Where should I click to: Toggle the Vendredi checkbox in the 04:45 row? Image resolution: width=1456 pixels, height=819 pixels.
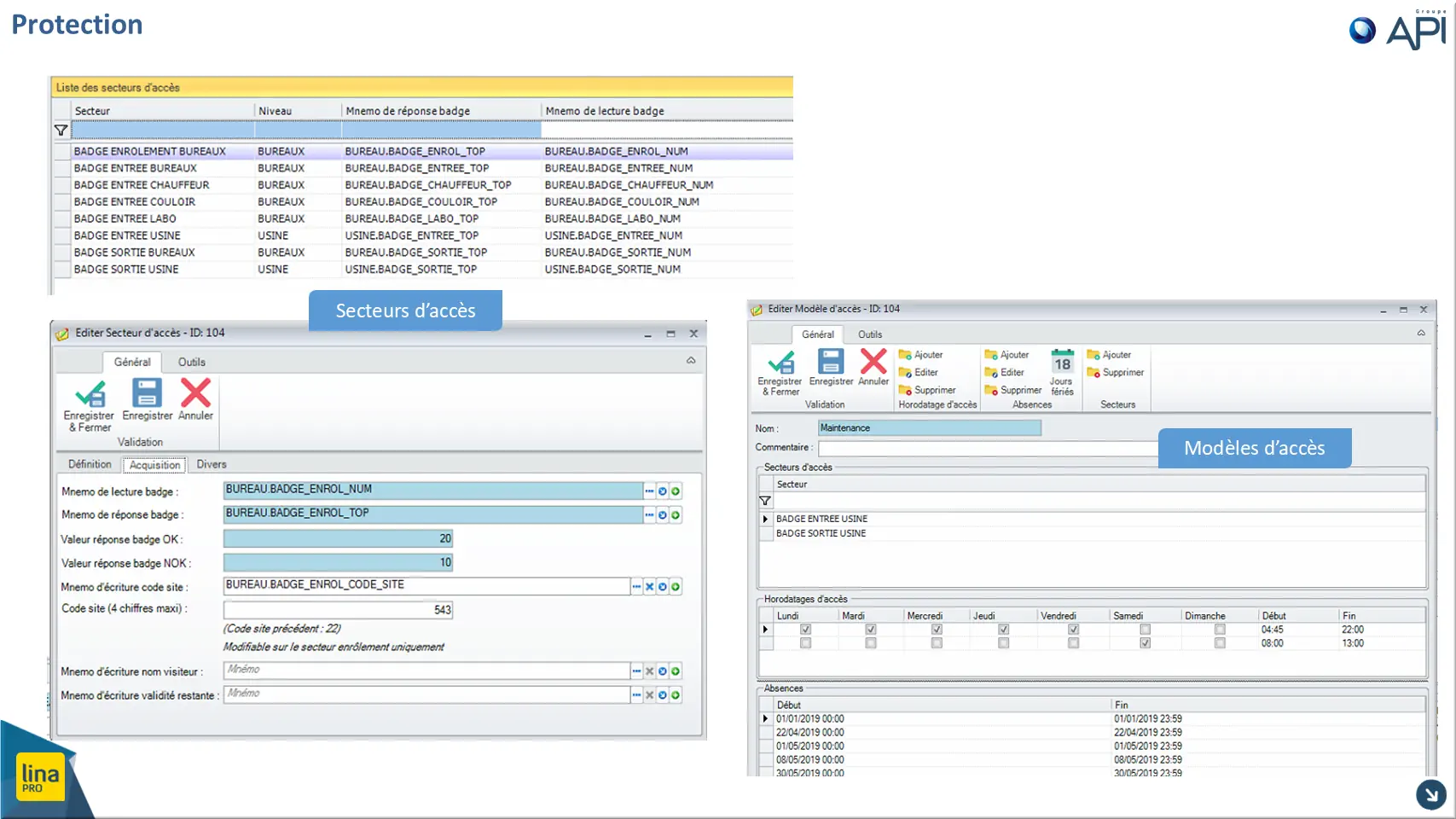[1073, 630]
